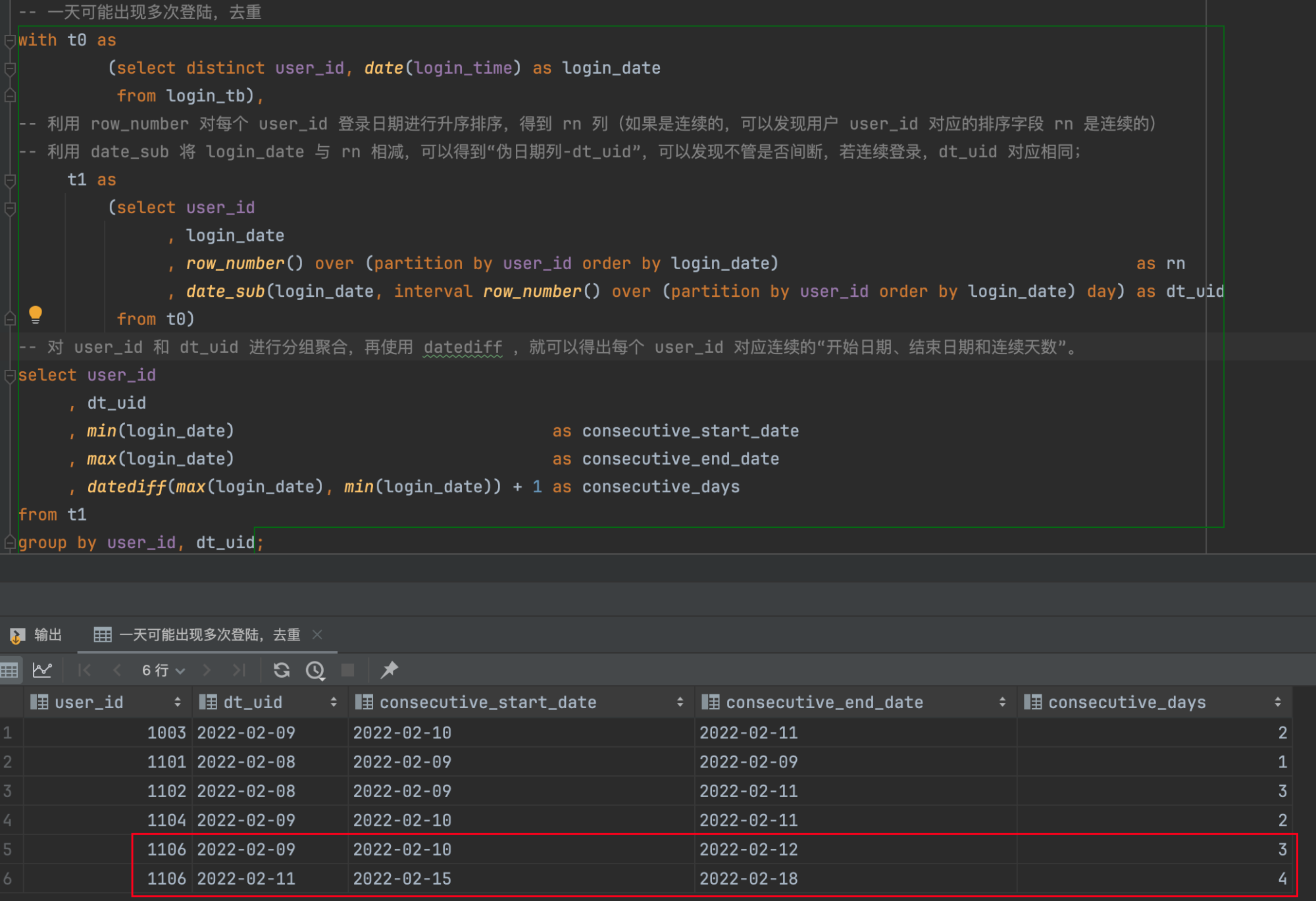This screenshot has height=901, width=1316.
Task: Click the stop/cancel query icon
Action: point(348,671)
